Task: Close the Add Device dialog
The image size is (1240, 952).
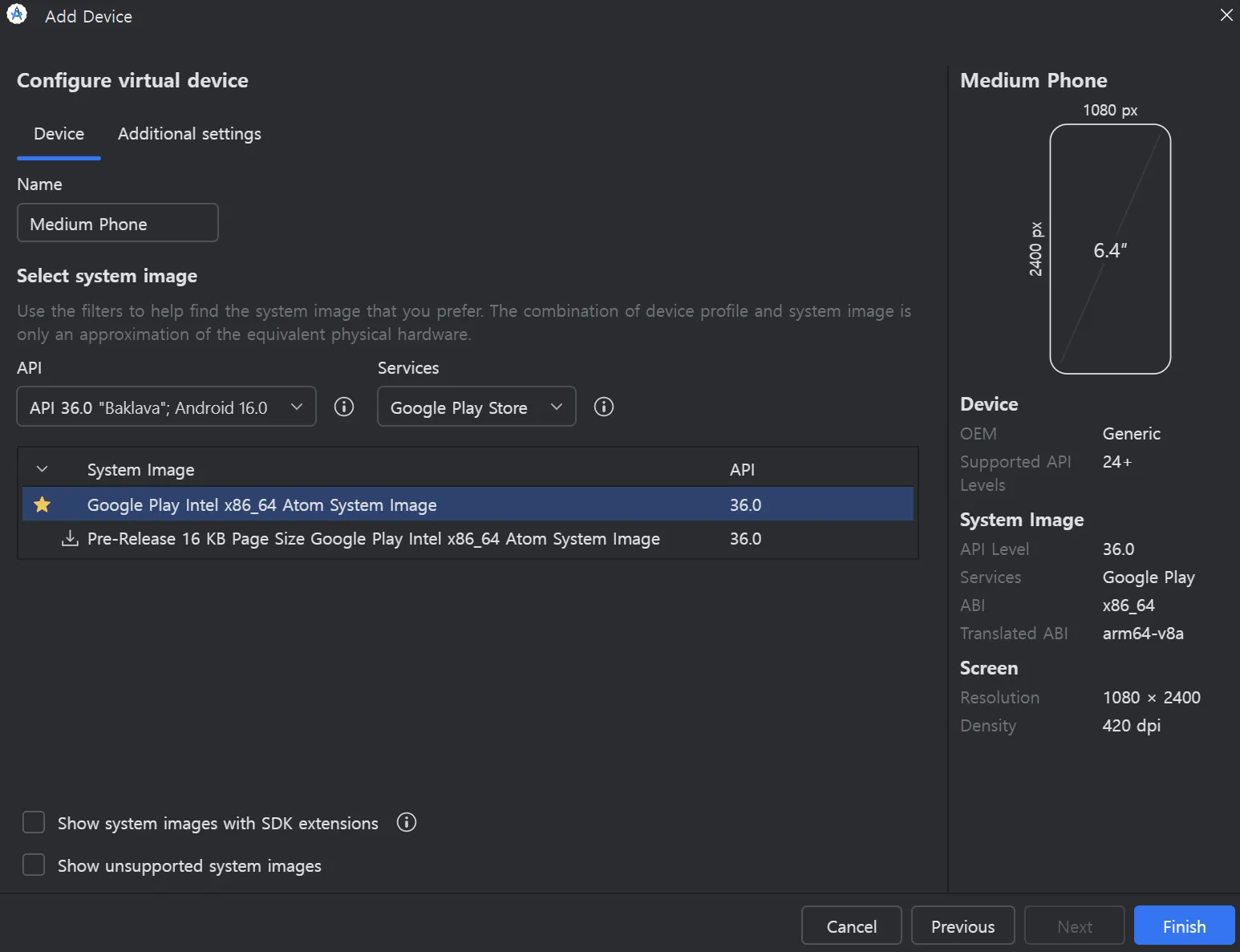Action: point(1226,15)
